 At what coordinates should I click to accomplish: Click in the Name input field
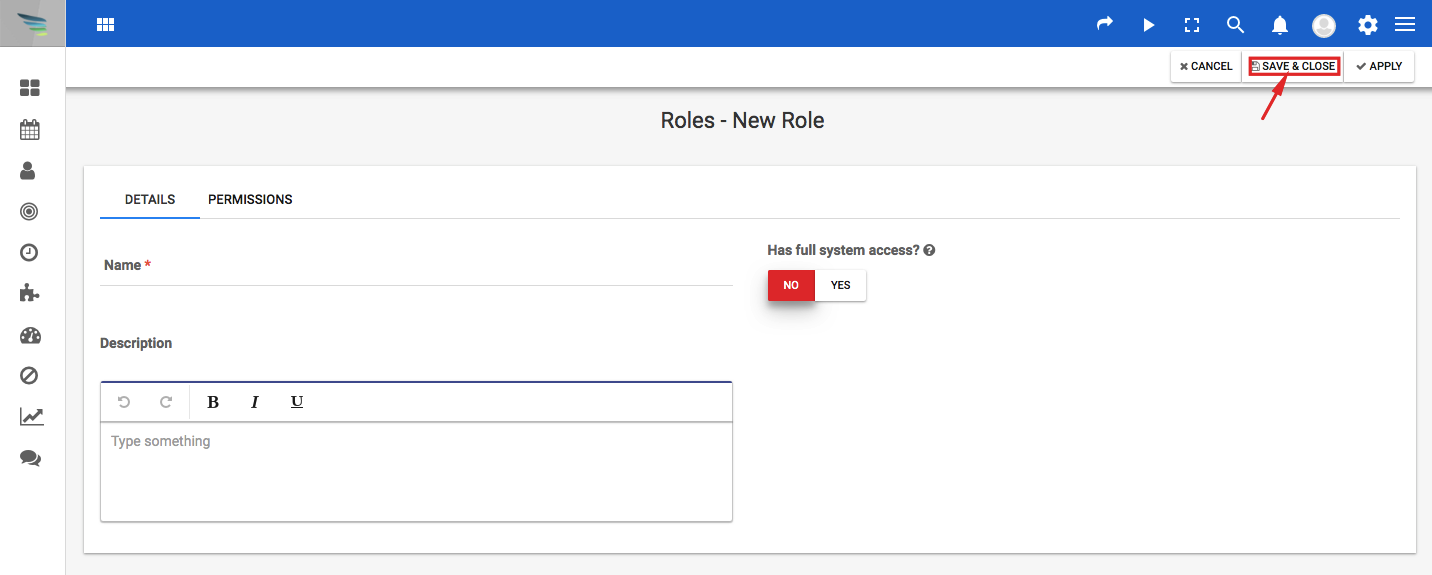tap(416, 266)
